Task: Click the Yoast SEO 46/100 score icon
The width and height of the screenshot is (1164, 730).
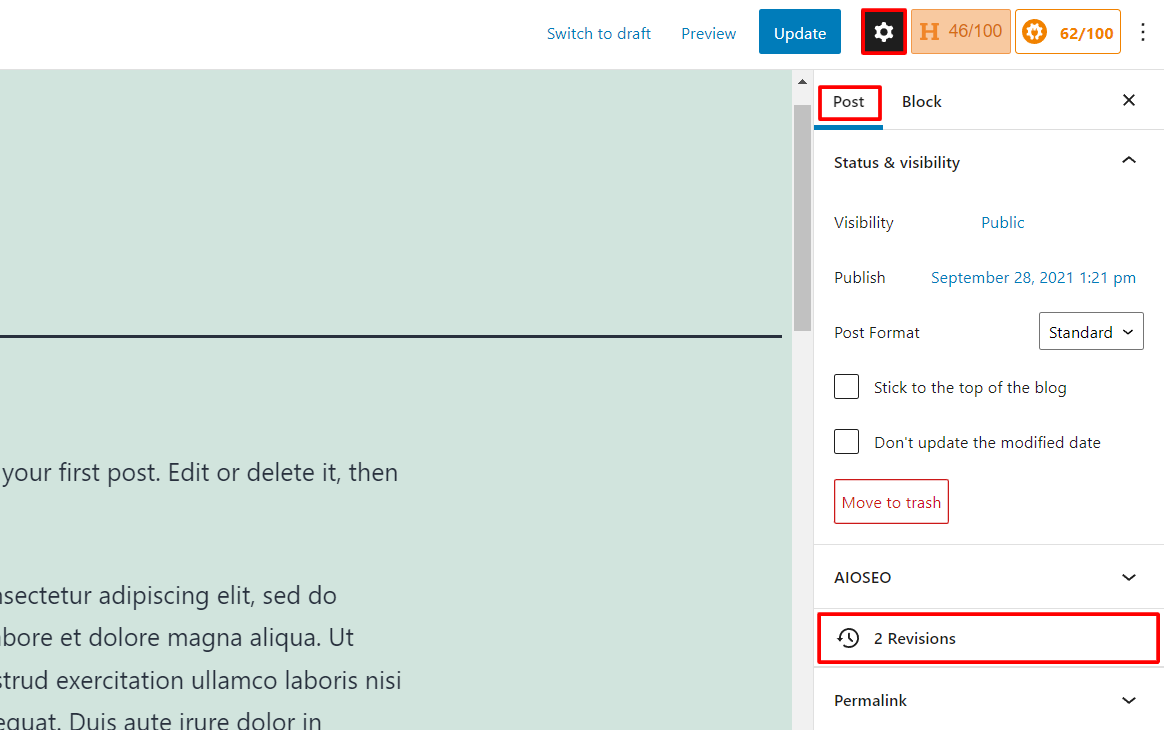Action: click(x=960, y=31)
